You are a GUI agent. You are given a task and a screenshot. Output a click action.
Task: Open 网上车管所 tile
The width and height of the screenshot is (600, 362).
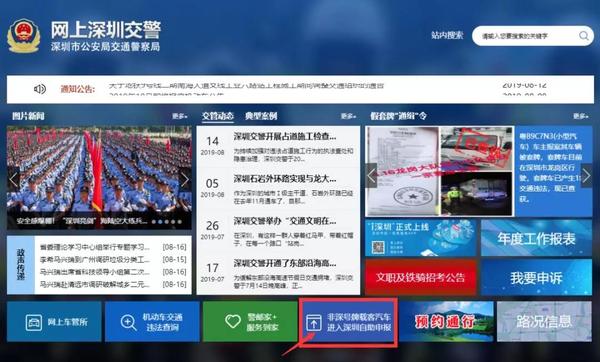tap(54, 321)
